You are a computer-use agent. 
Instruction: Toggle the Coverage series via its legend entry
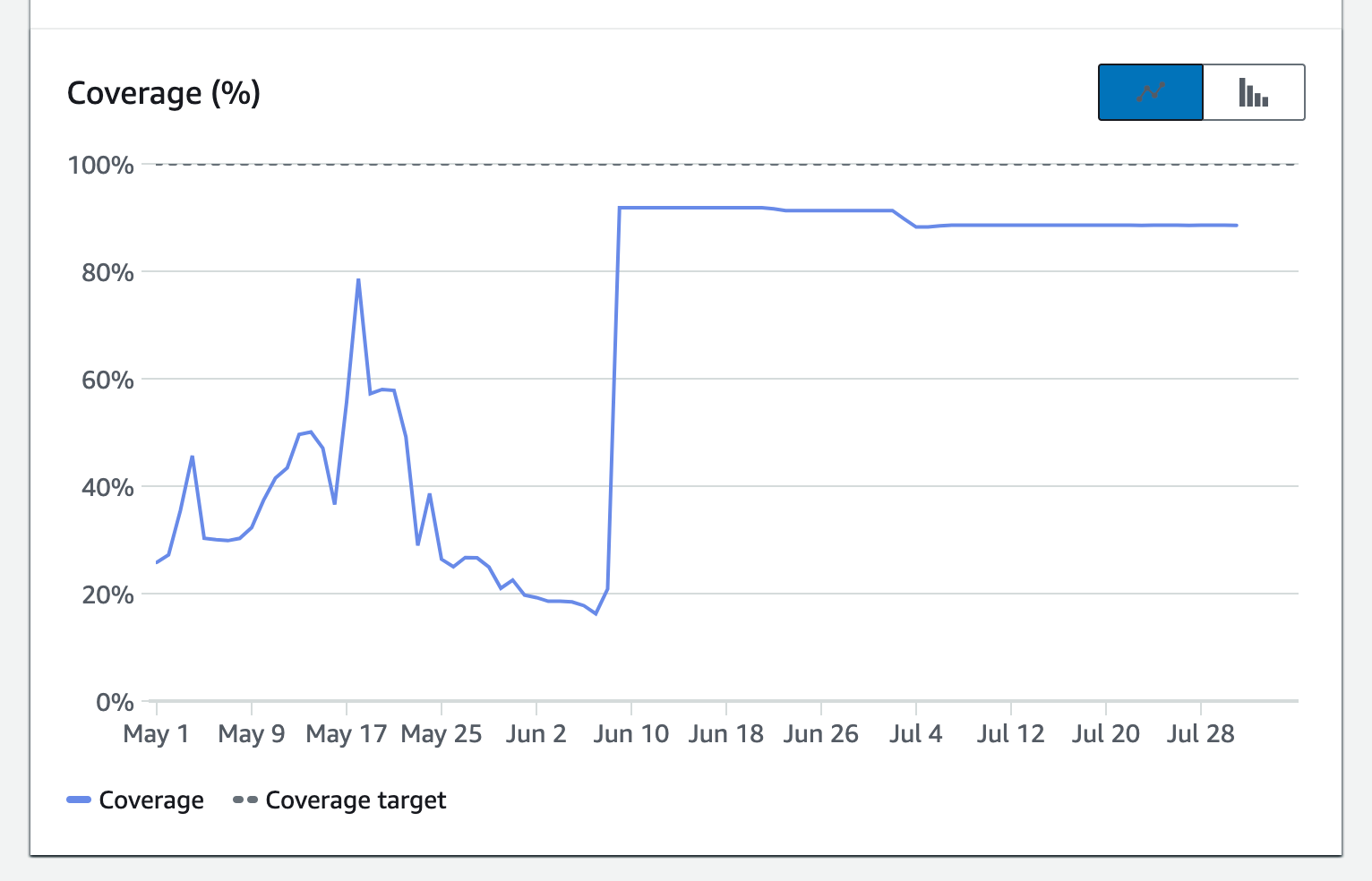(152, 800)
